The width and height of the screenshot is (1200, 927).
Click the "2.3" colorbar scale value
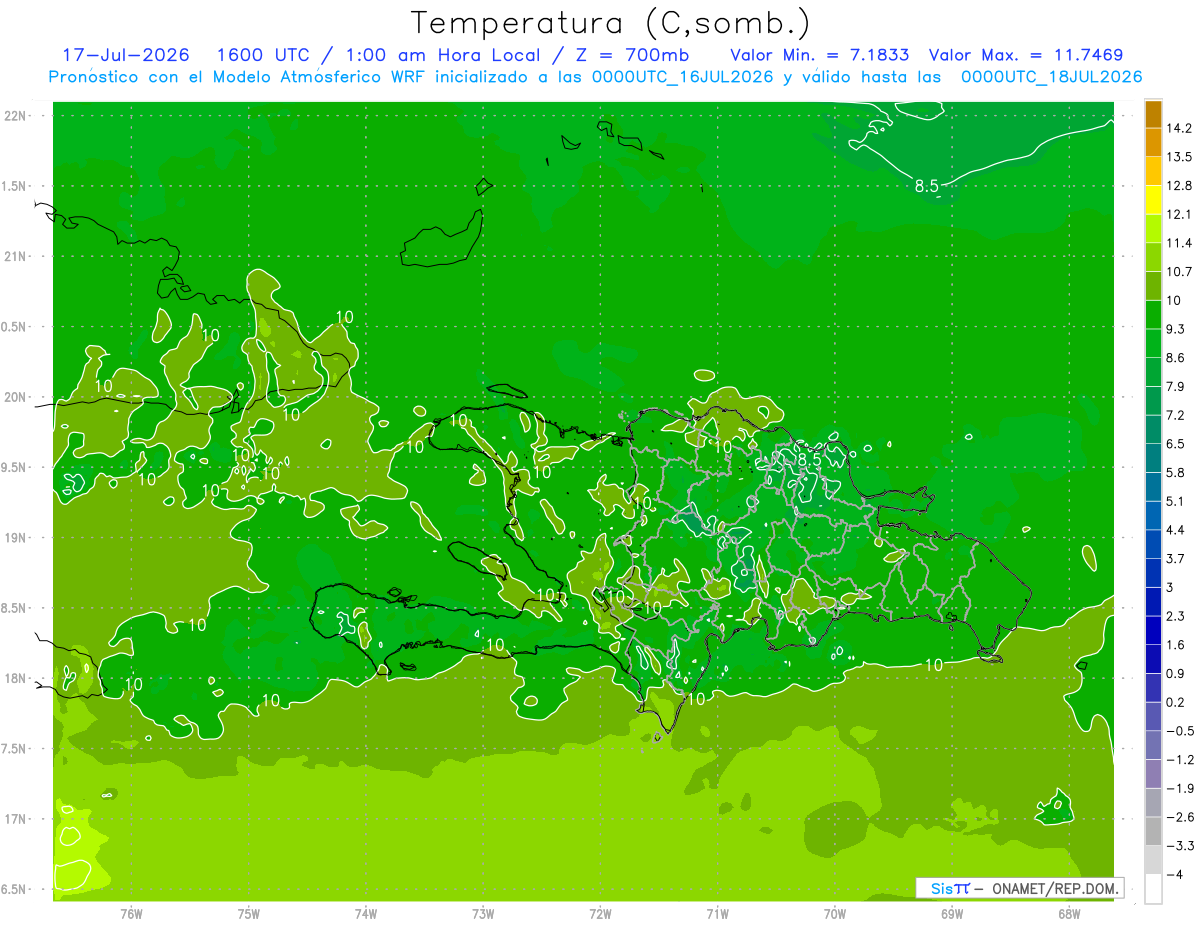[x=1176, y=615]
